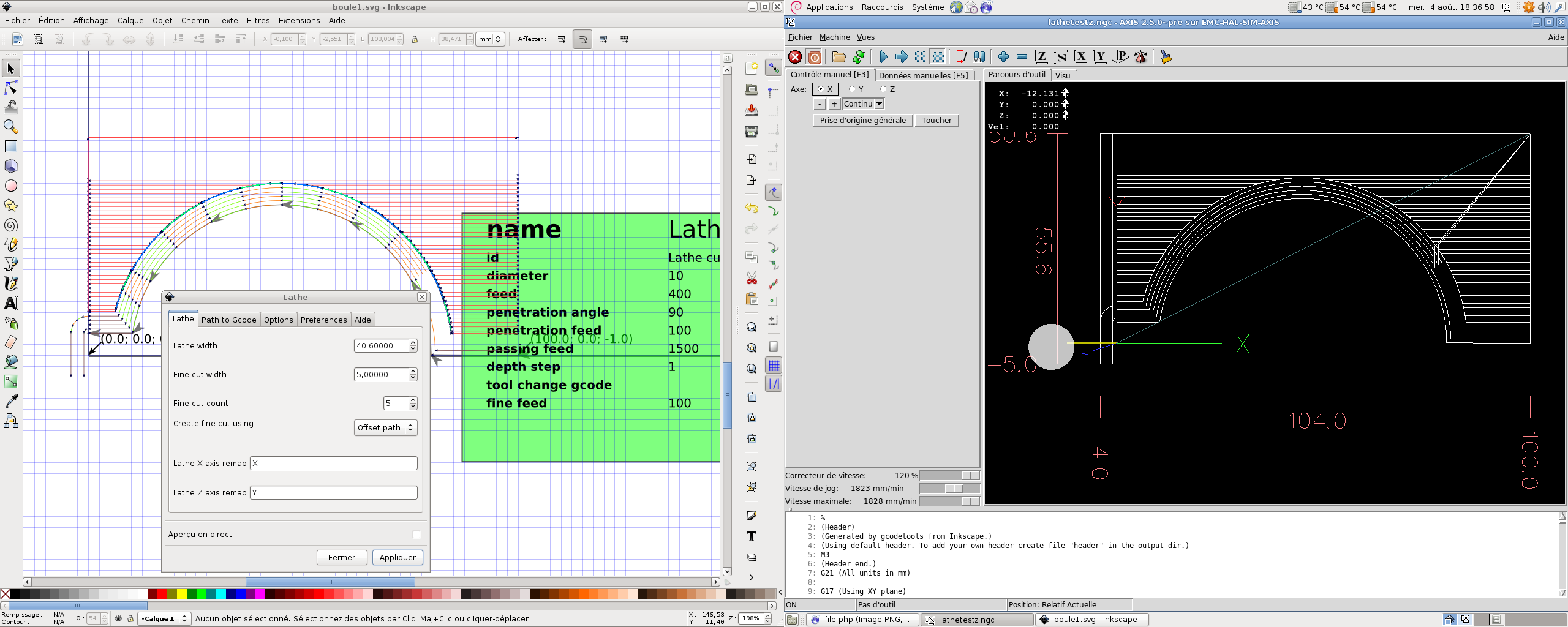The image size is (1568, 627).
Task: Click the AXIS emergency stop button
Action: point(795,57)
